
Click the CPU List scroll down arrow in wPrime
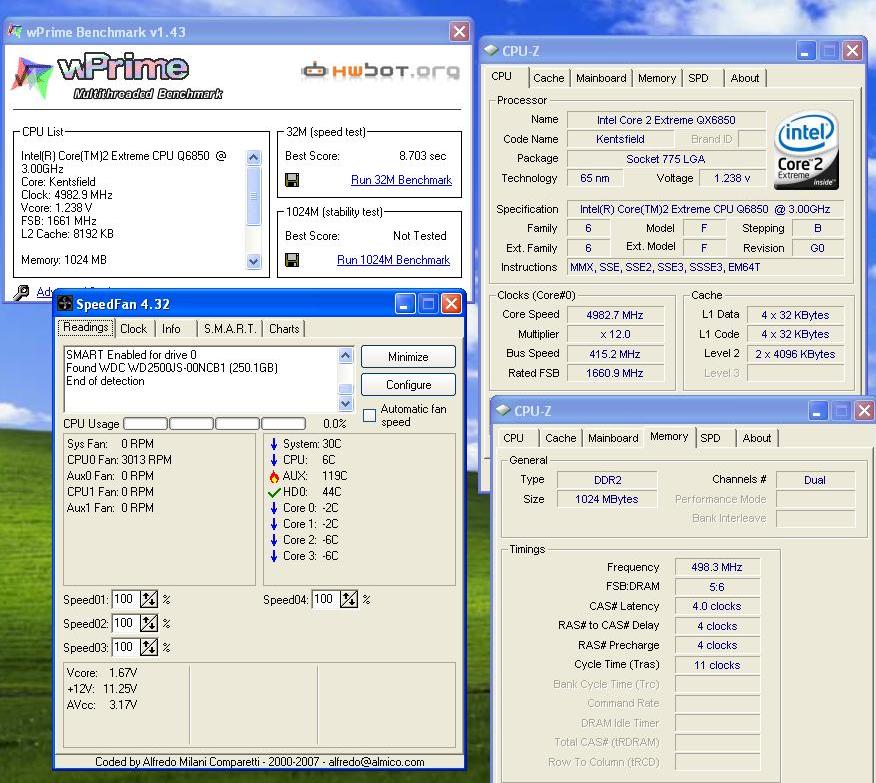click(254, 261)
